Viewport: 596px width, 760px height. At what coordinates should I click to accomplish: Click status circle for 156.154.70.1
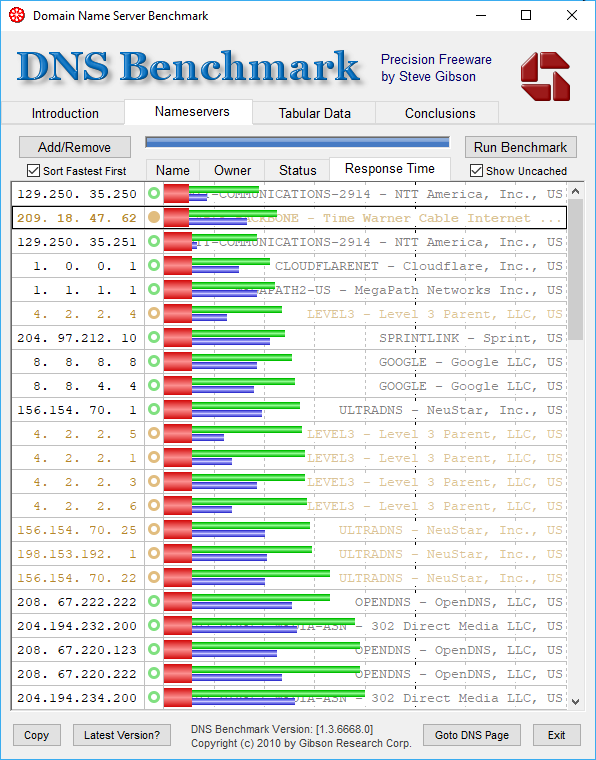click(x=154, y=410)
